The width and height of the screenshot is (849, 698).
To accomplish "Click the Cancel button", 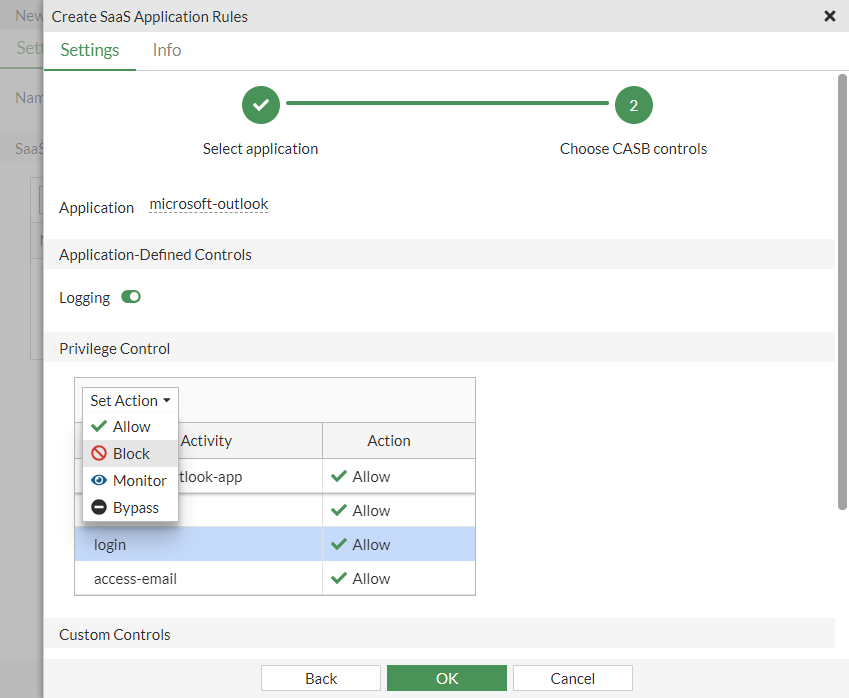I will 573,678.
